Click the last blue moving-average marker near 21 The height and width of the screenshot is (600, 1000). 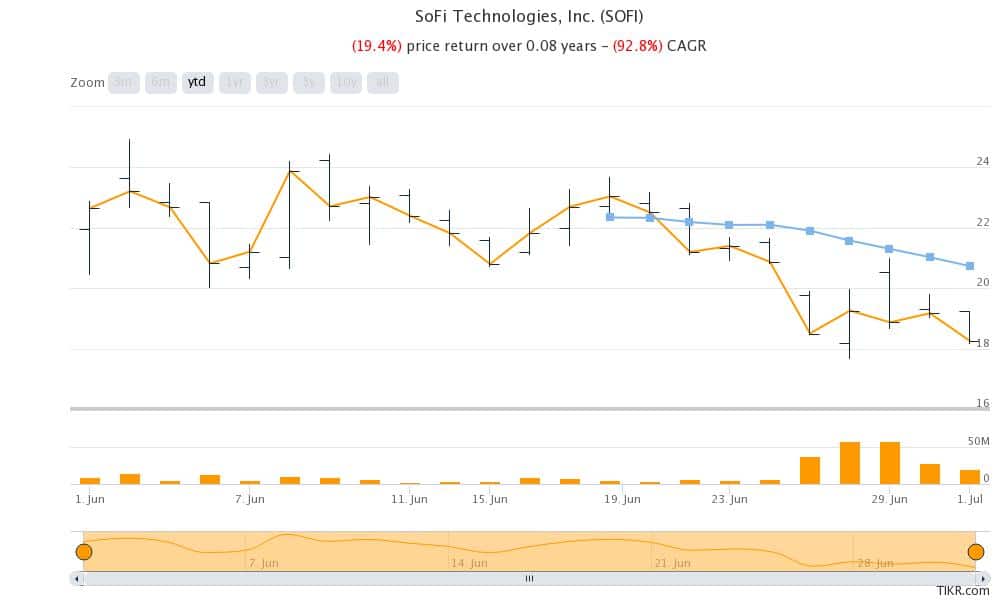pyautogui.click(x=969, y=266)
